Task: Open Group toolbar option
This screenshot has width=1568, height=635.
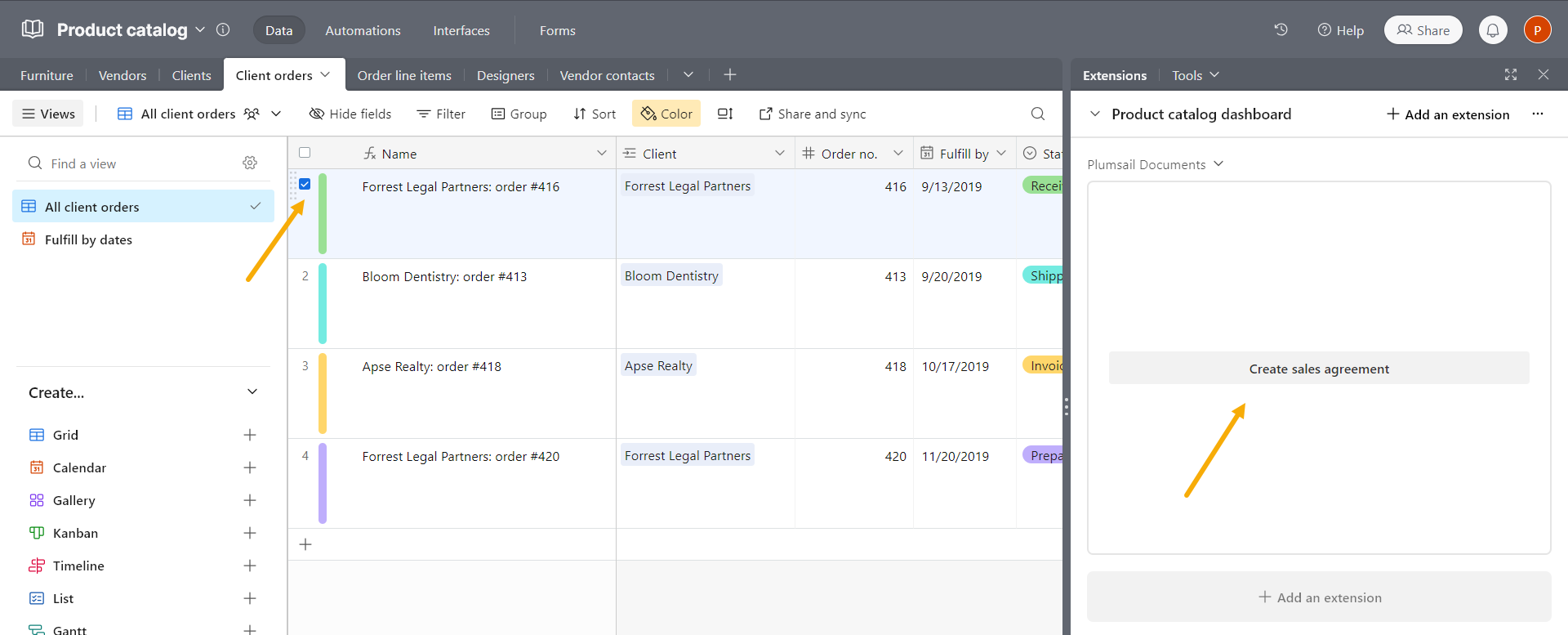Action: tap(519, 114)
